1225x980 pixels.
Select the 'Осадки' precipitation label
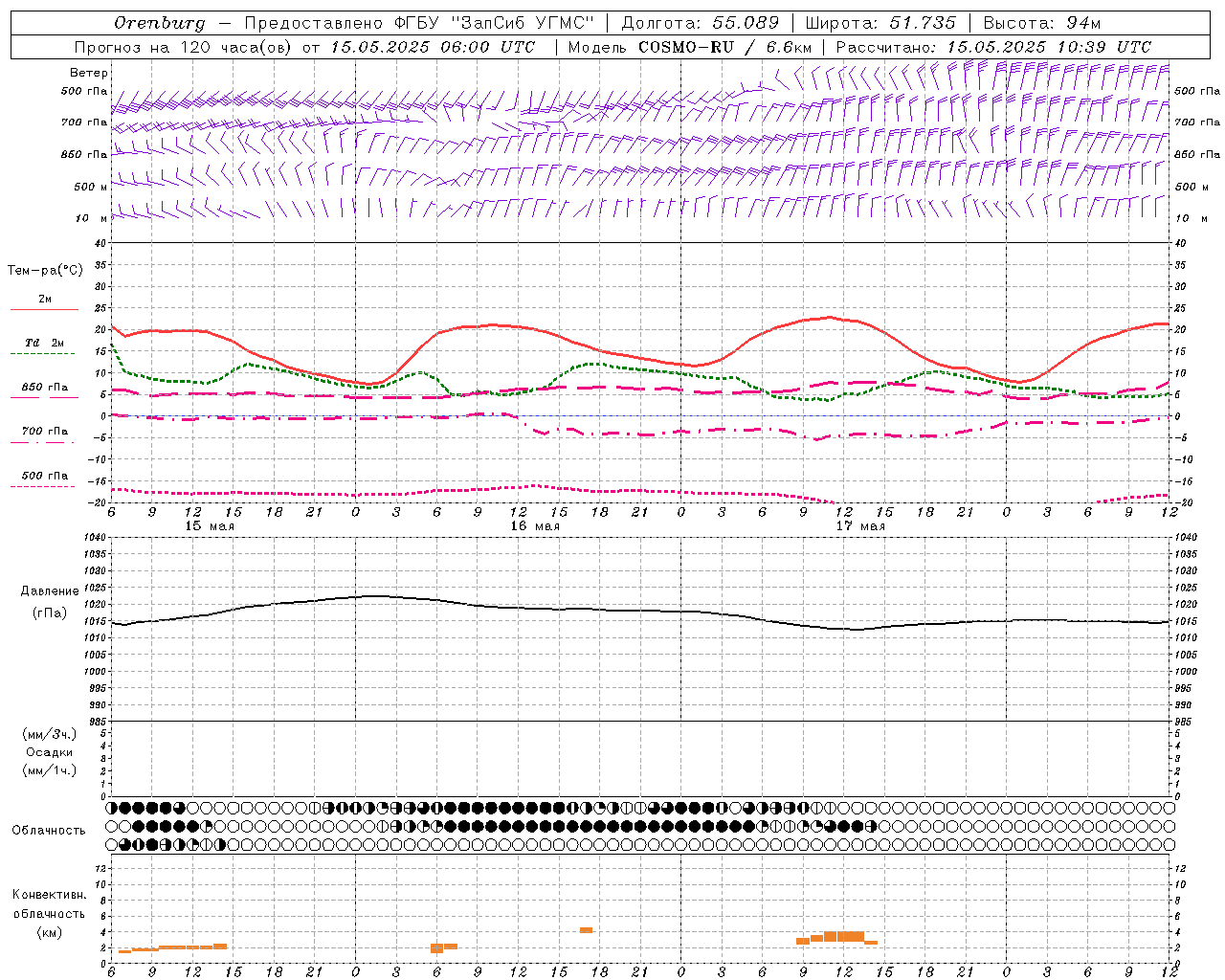tap(49, 752)
